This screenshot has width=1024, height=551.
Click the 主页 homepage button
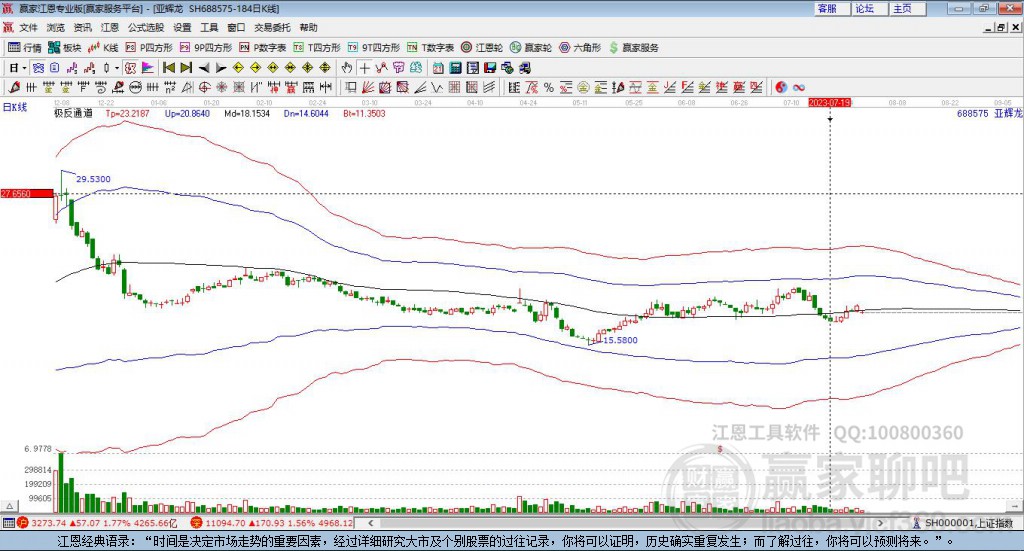(x=908, y=8)
